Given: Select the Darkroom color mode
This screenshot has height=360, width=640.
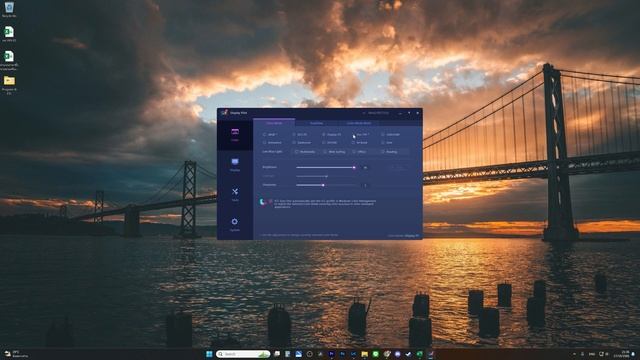Looking at the screenshot, I should (302, 142).
